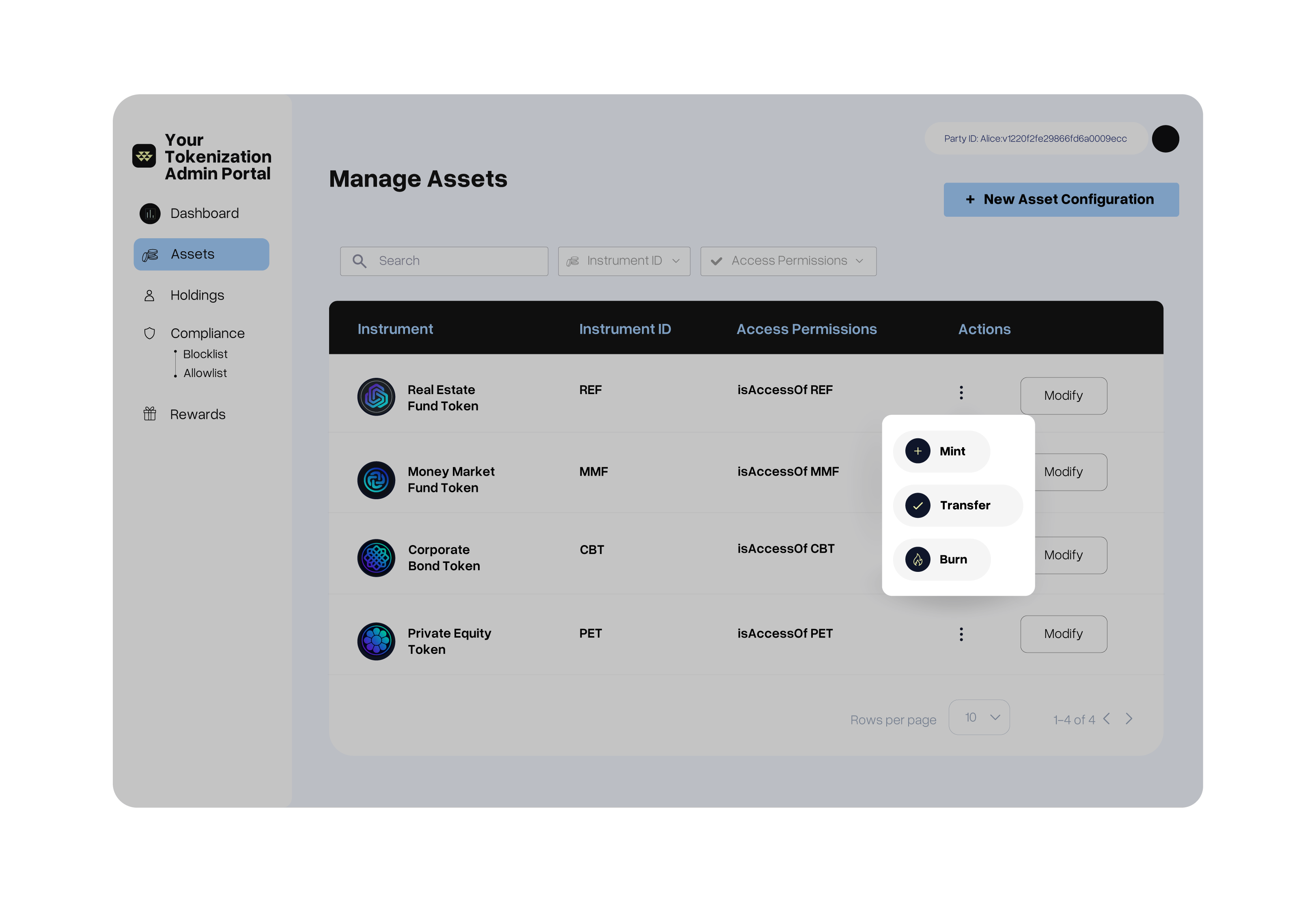Open the profile avatar circle
The width and height of the screenshot is (1316, 914).
(x=1165, y=139)
